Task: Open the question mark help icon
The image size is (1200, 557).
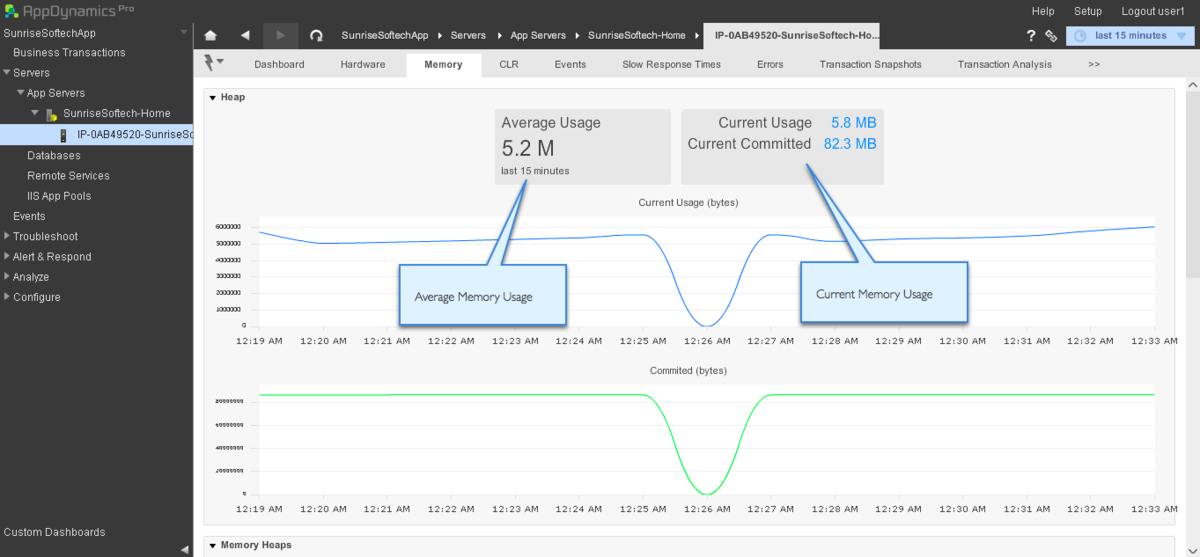Action: tap(1031, 35)
